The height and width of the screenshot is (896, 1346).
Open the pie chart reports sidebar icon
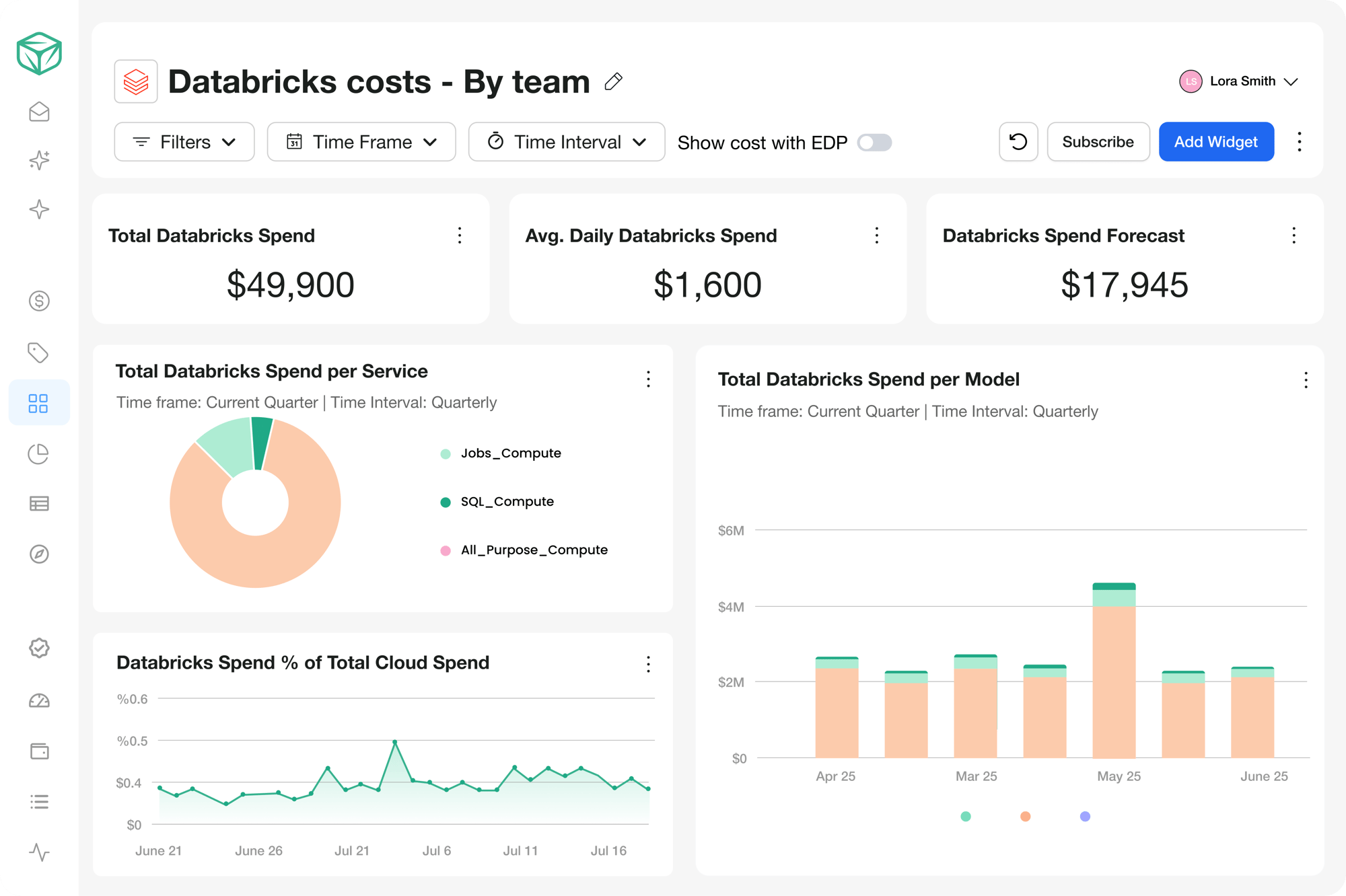point(39,454)
